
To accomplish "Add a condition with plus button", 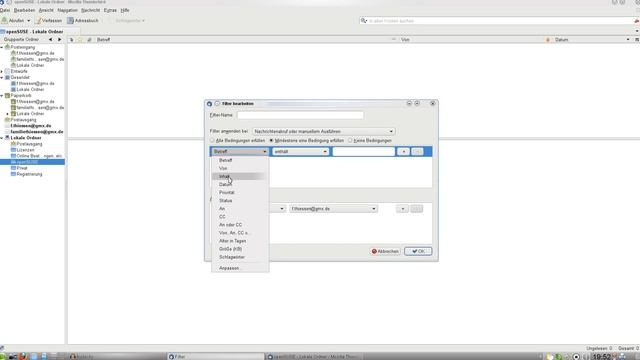I will tap(403, 151).
